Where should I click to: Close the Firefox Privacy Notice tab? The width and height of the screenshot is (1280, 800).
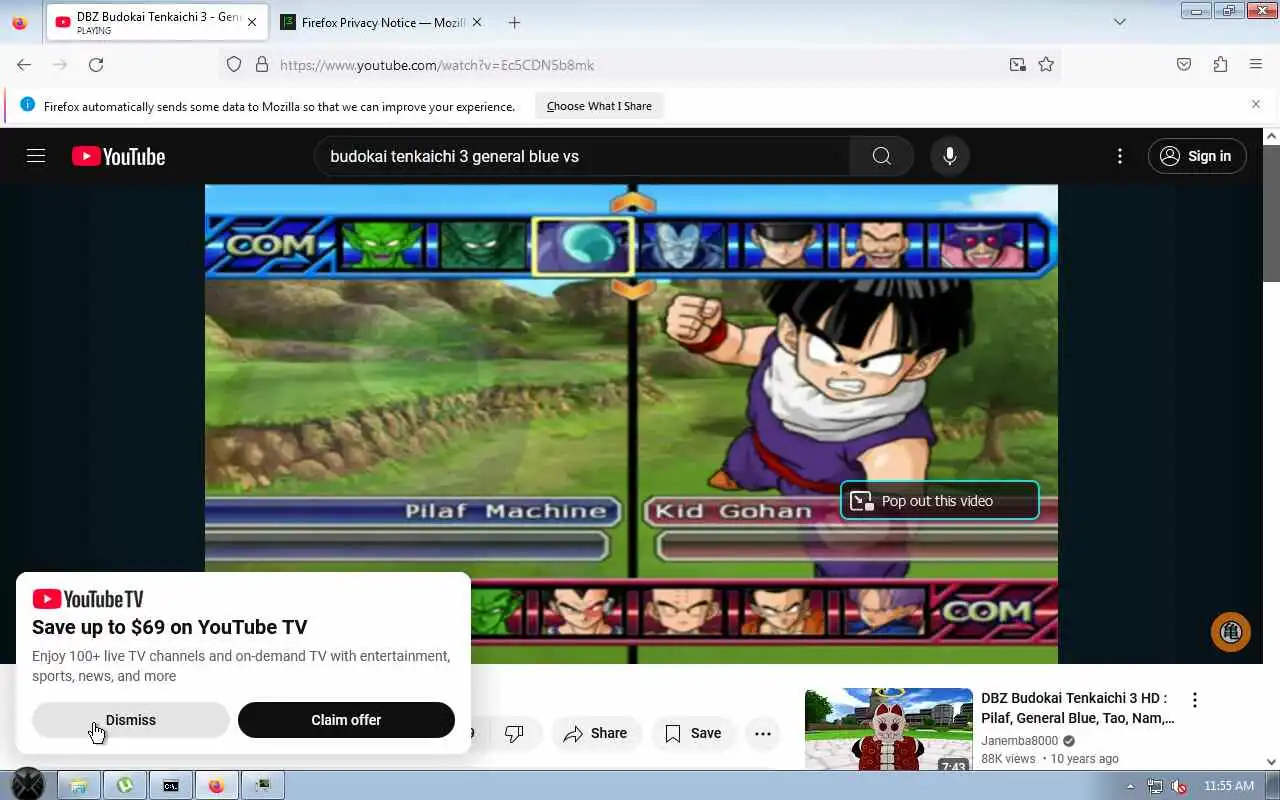tap(476, 22)
